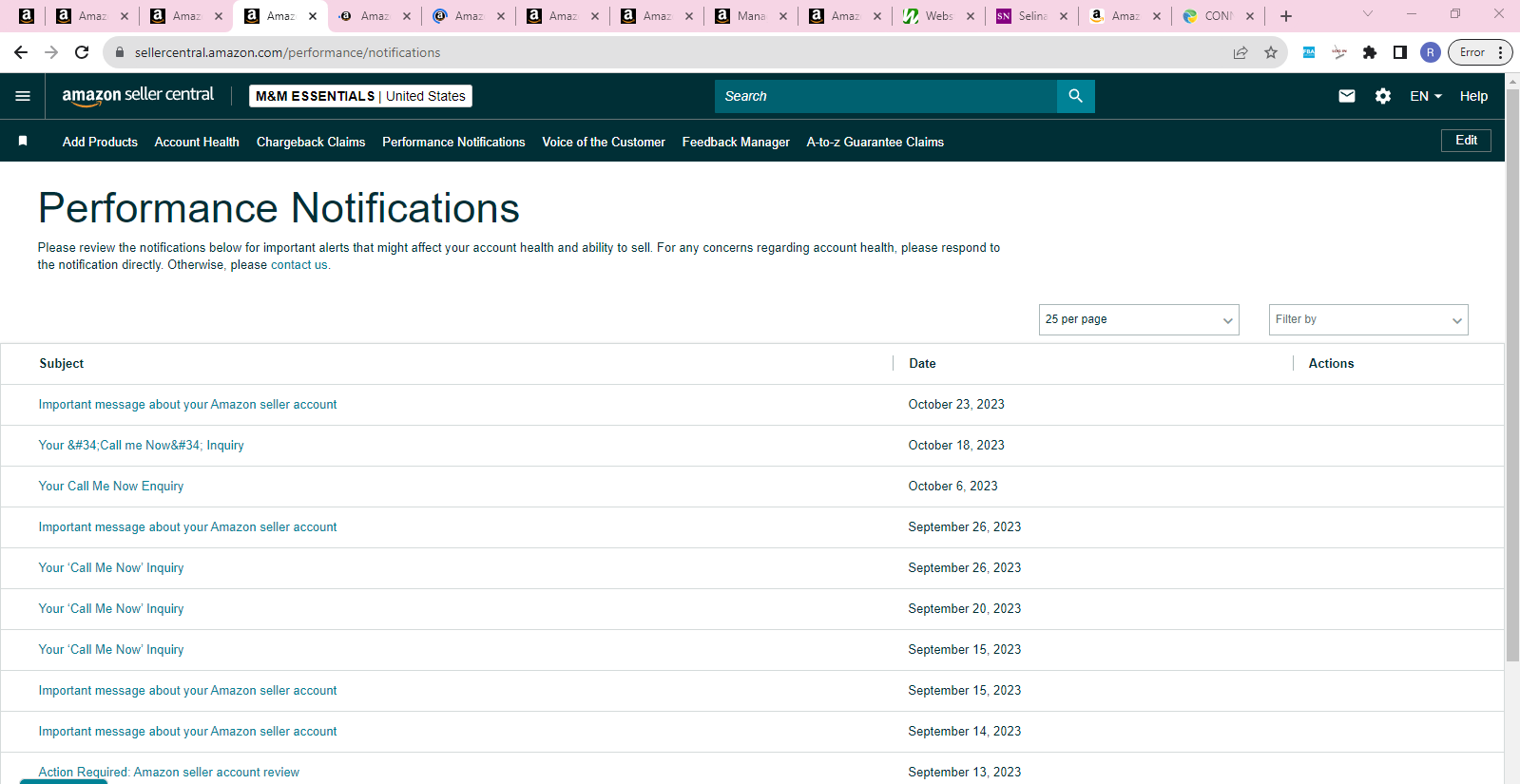Image resolution: width=1520 pixels, height=784 pixels.
Task: Open the October 23 Important message notification
Action: (187, 405)
